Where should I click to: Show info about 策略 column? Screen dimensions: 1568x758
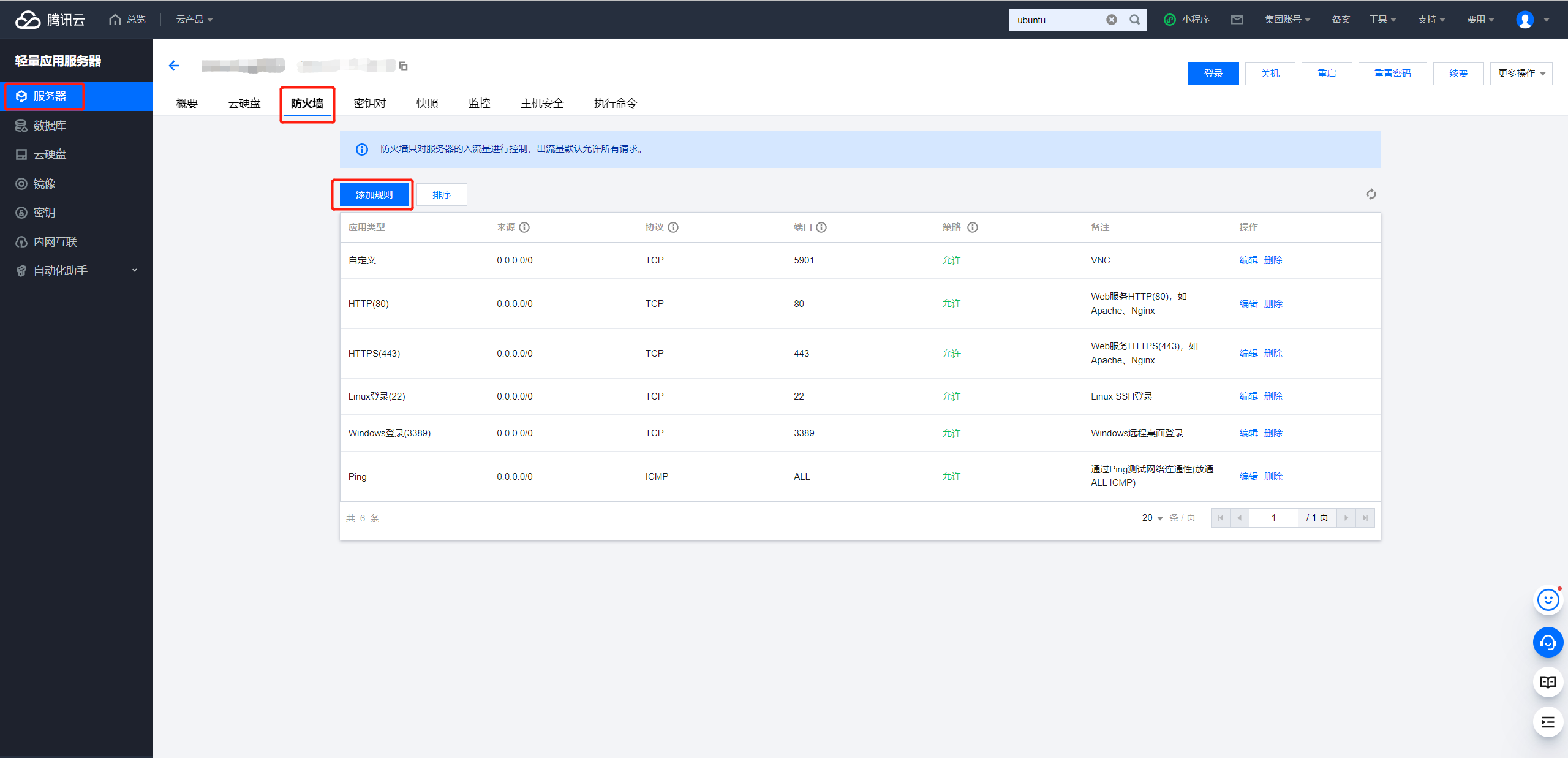973,227
